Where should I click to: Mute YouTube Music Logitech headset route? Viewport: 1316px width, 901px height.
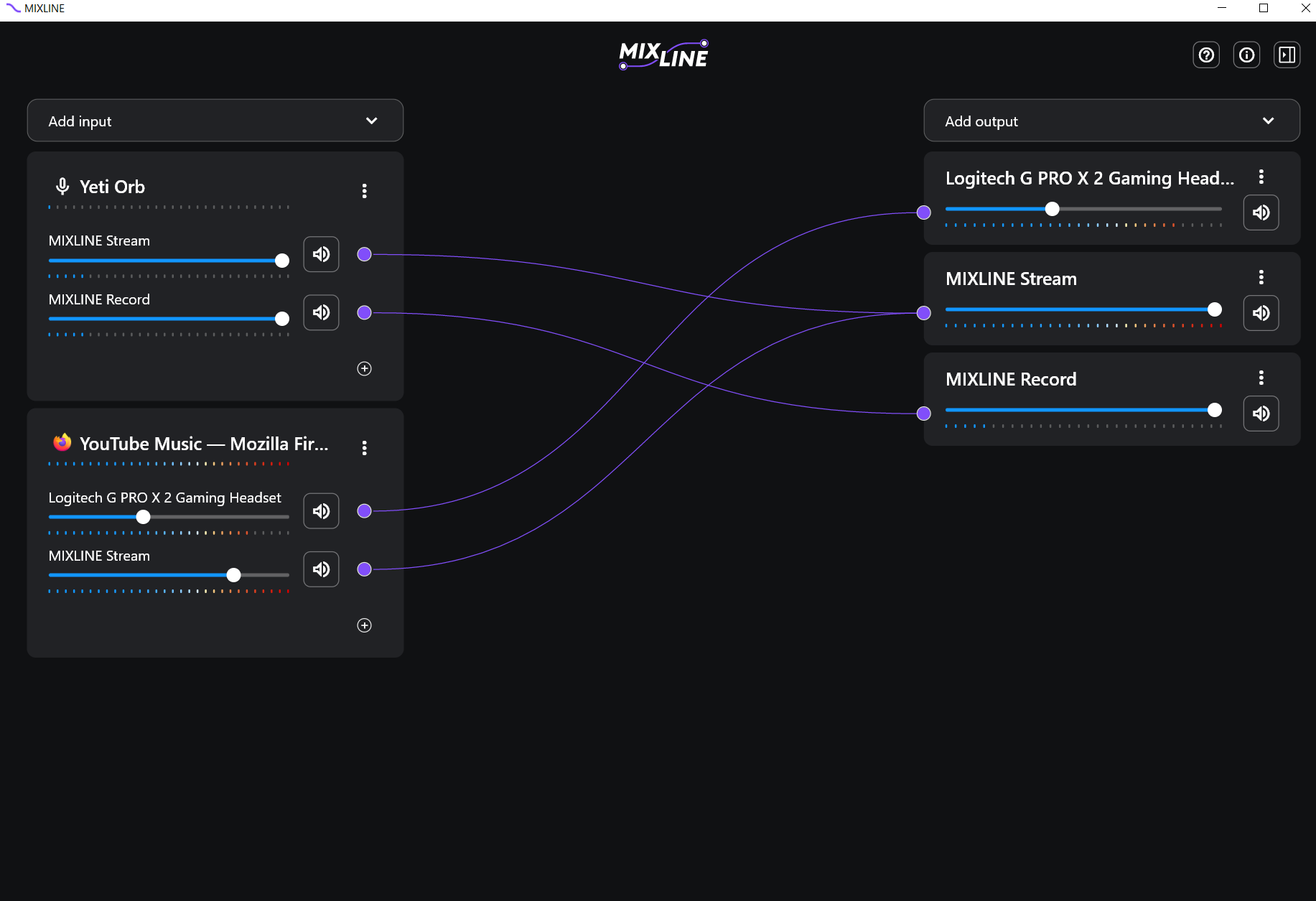click(321, 511)
